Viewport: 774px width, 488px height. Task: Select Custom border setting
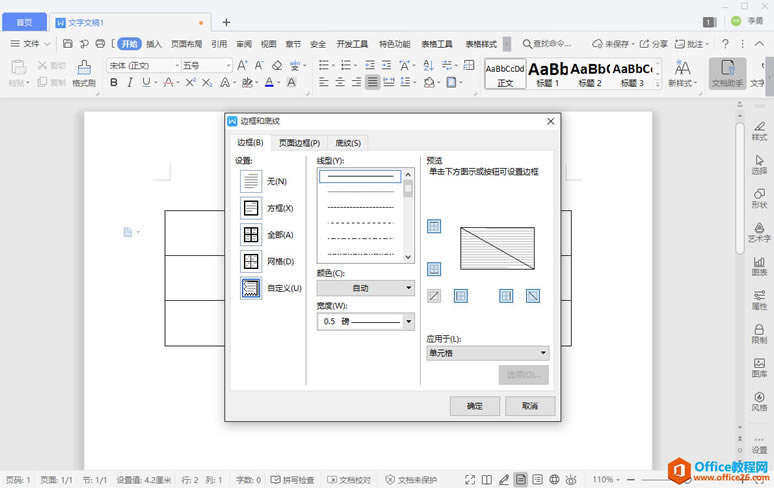[251, 288]
